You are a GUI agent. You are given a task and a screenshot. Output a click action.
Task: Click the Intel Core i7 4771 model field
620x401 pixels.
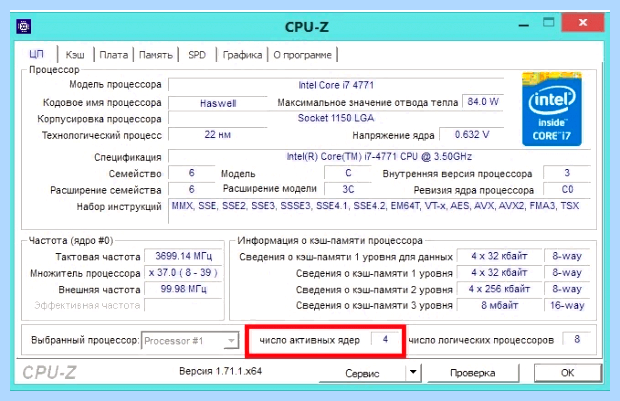(336, 85)
